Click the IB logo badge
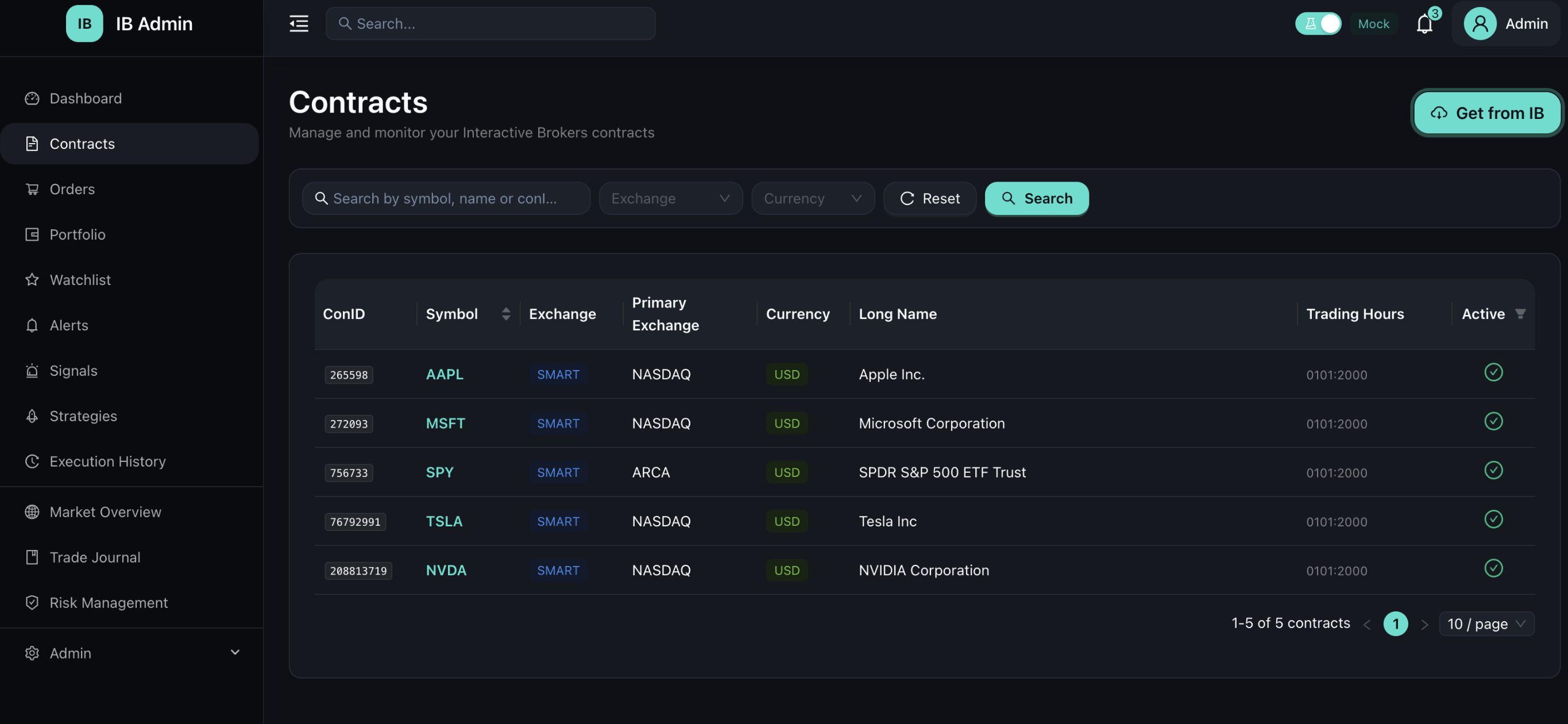Viewport: 1568px width, 724px height. 84,23
